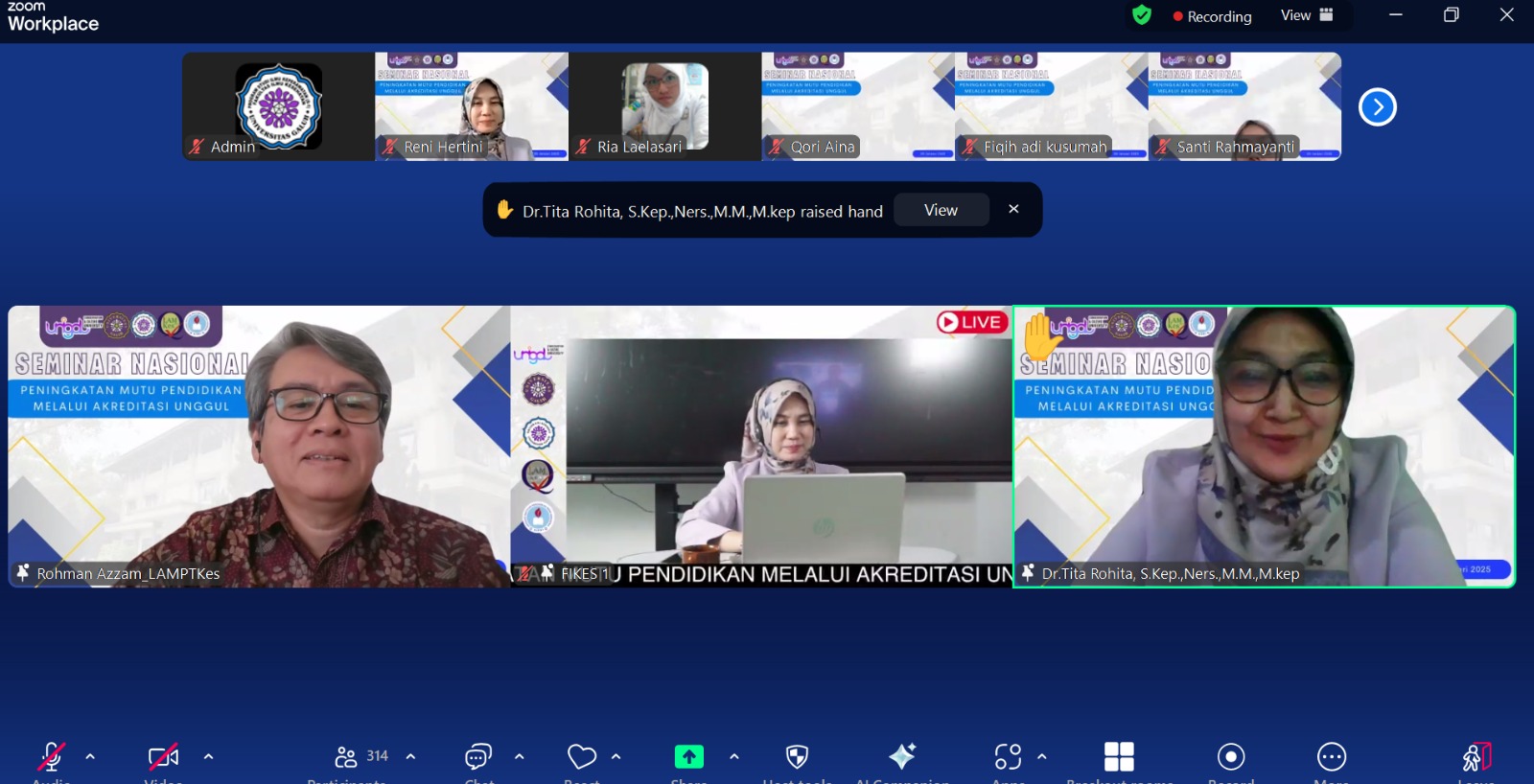Open the Chat panel
Screen dimensions: 1534x784
(x=478, y=757)
